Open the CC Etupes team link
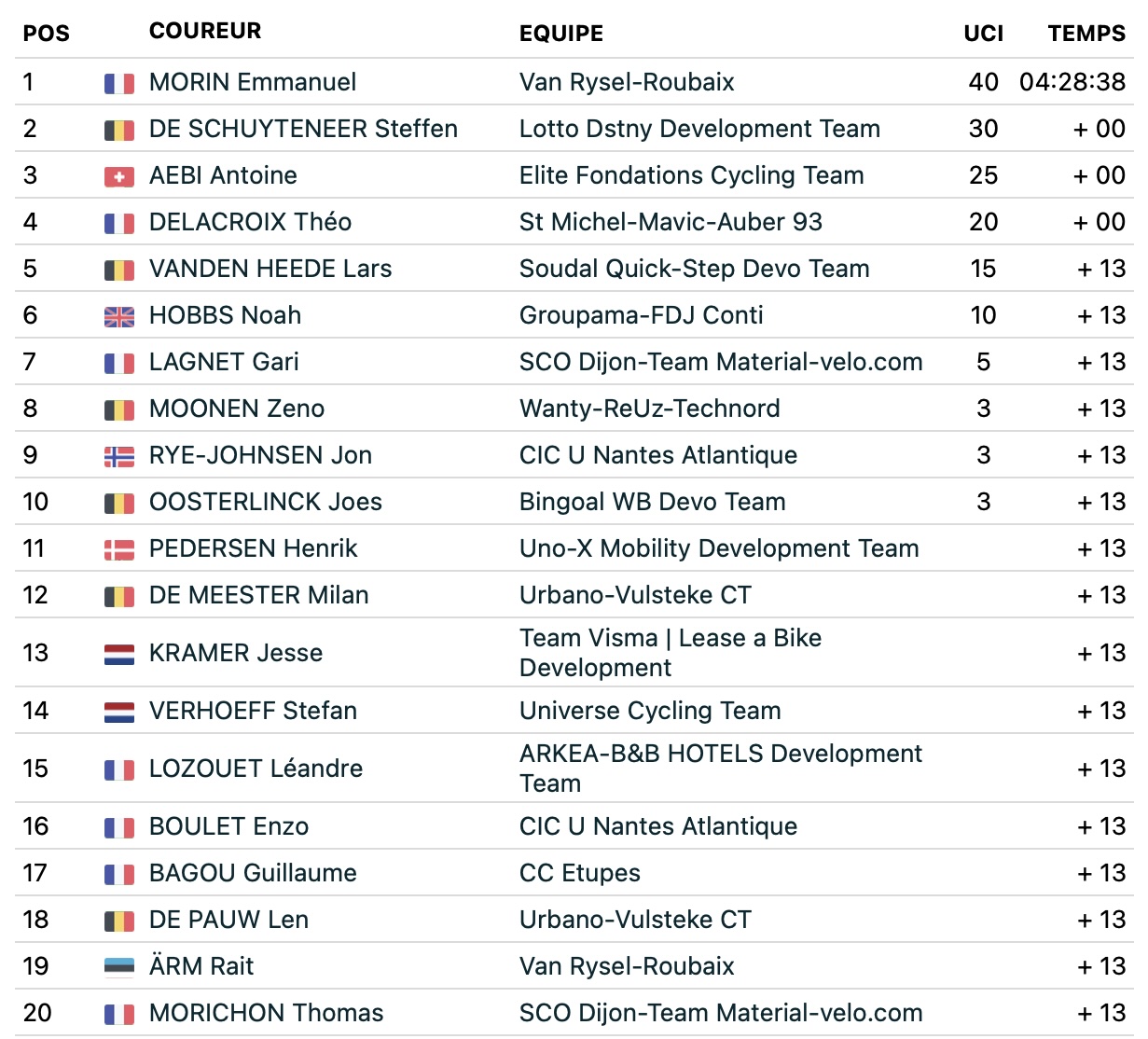Image resolution: width=1148 pixels, height=1039 pixels. (580, 873)
